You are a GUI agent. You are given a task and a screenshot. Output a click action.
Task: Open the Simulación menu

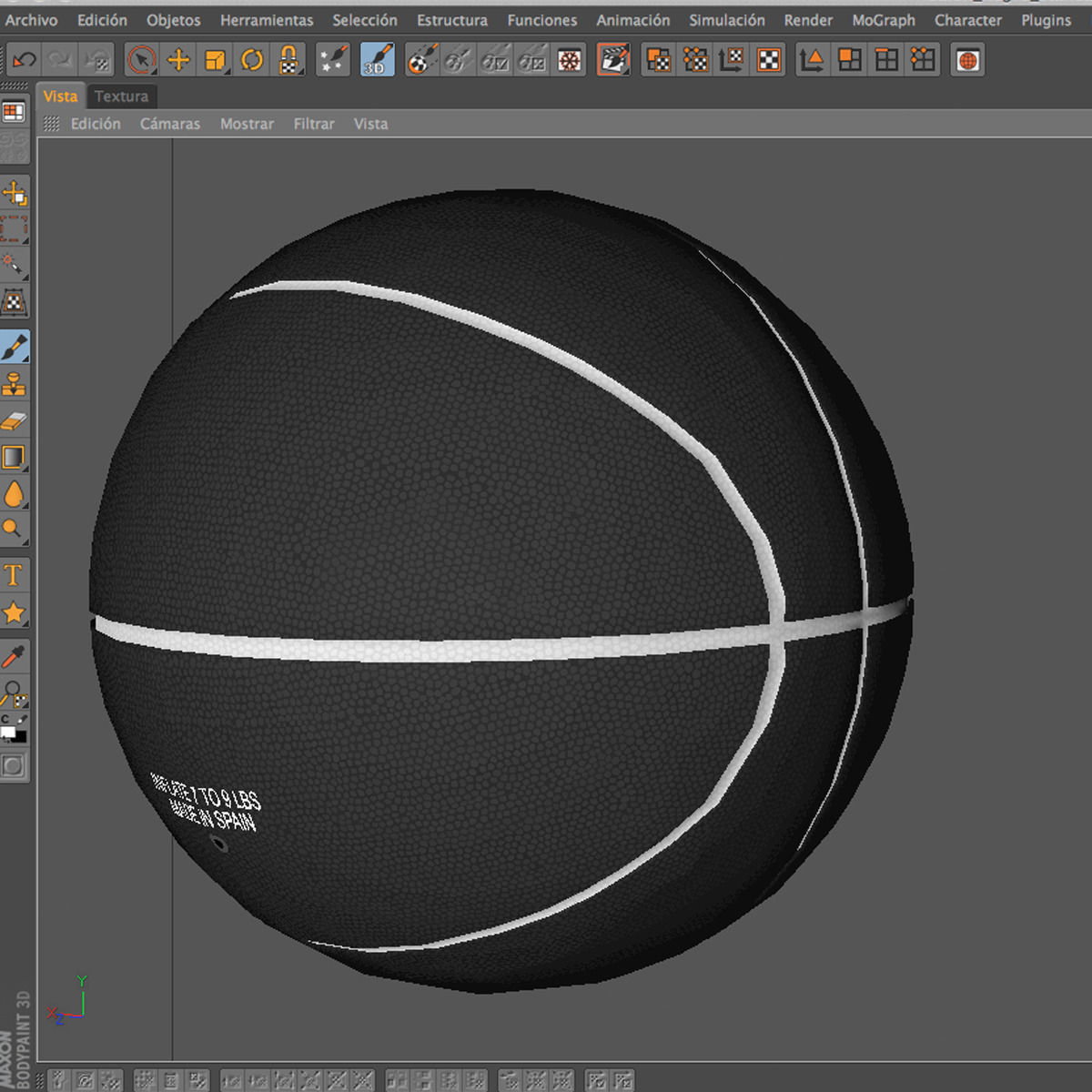click(726, 20)
